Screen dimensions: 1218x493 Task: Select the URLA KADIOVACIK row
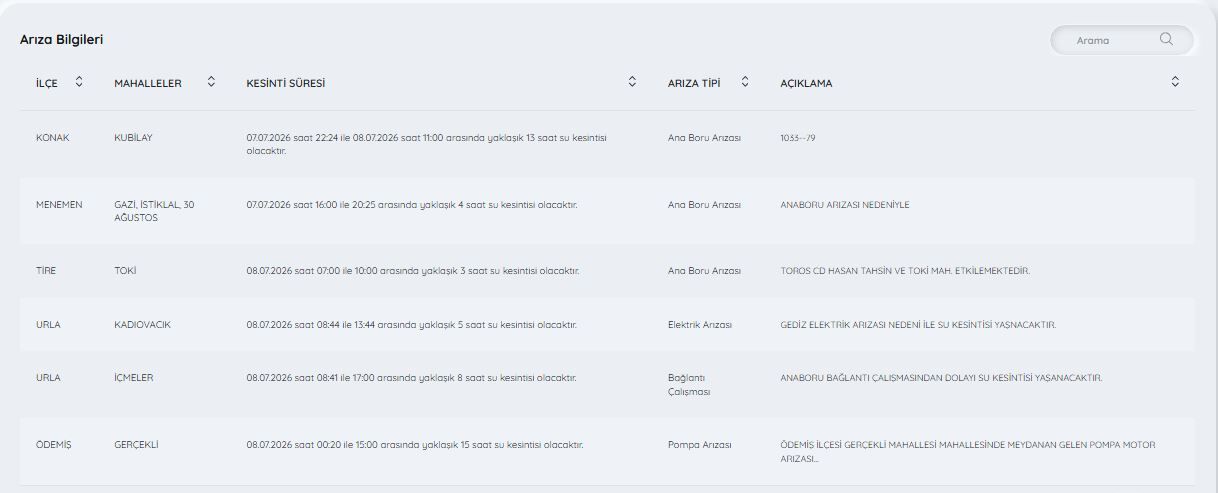click(x=607, y=324)
